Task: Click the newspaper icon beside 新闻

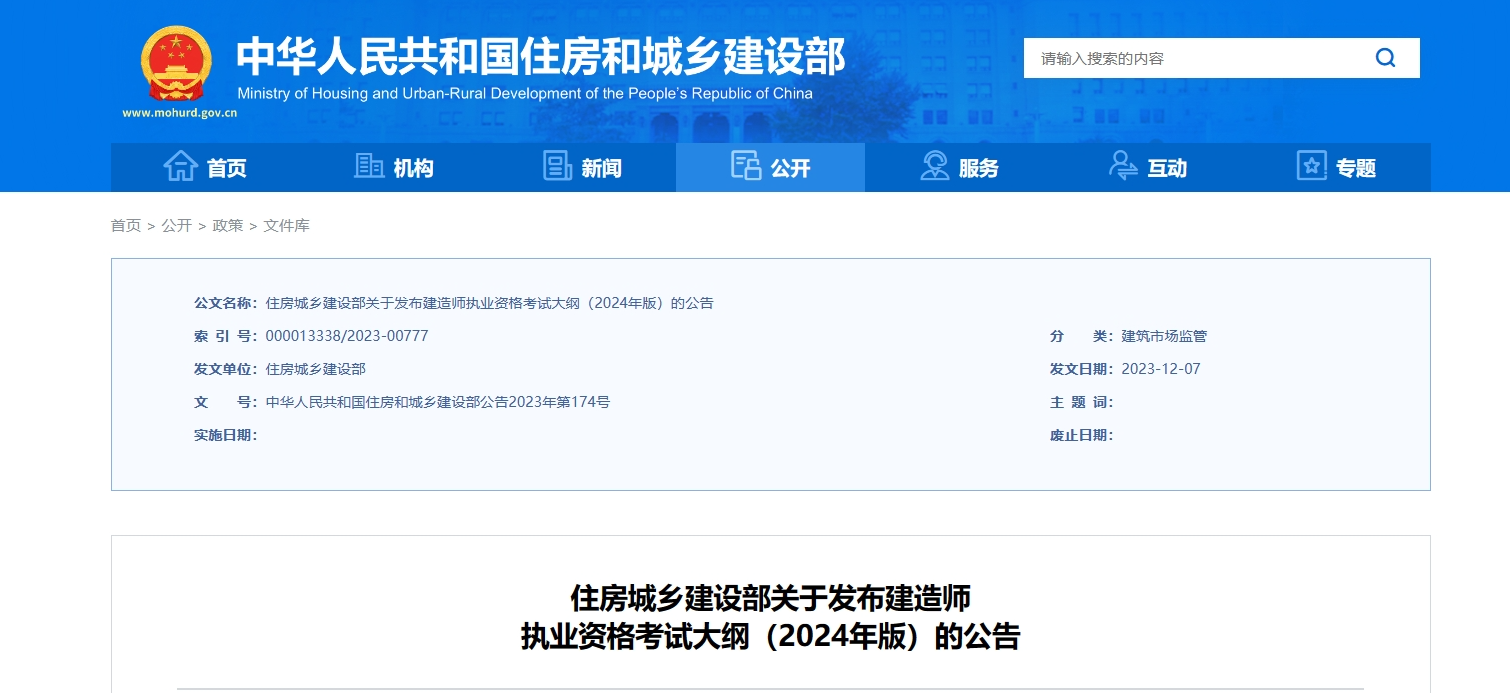Action: click(557, 166)
